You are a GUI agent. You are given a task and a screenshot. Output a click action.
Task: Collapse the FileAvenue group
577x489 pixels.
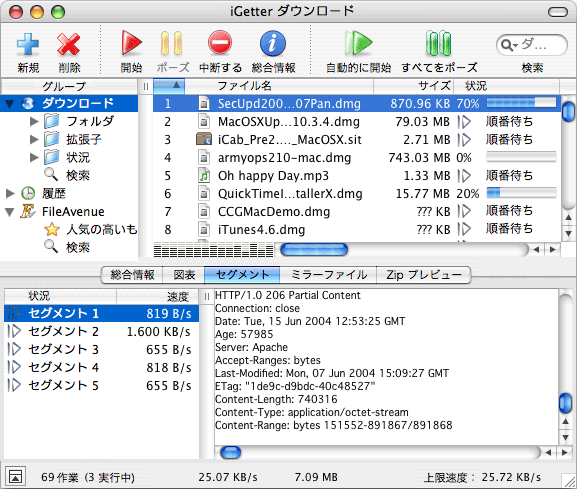point(10,212)
